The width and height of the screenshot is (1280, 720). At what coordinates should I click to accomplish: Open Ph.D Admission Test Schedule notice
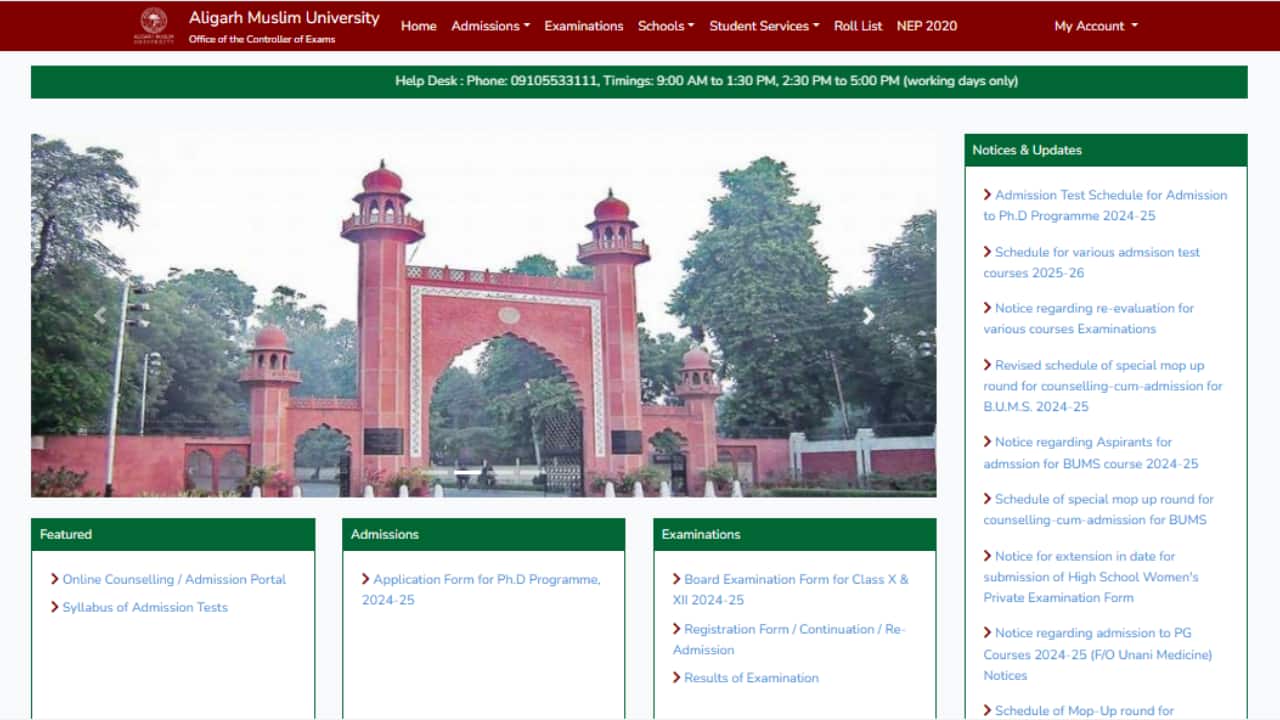pyautogui.click(x=1110, y=195)
